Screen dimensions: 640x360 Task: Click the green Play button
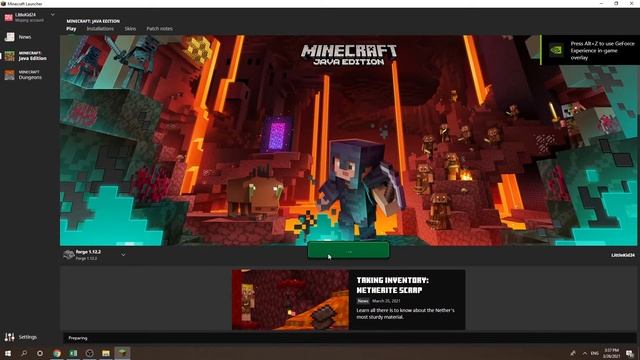pos(348,251)
